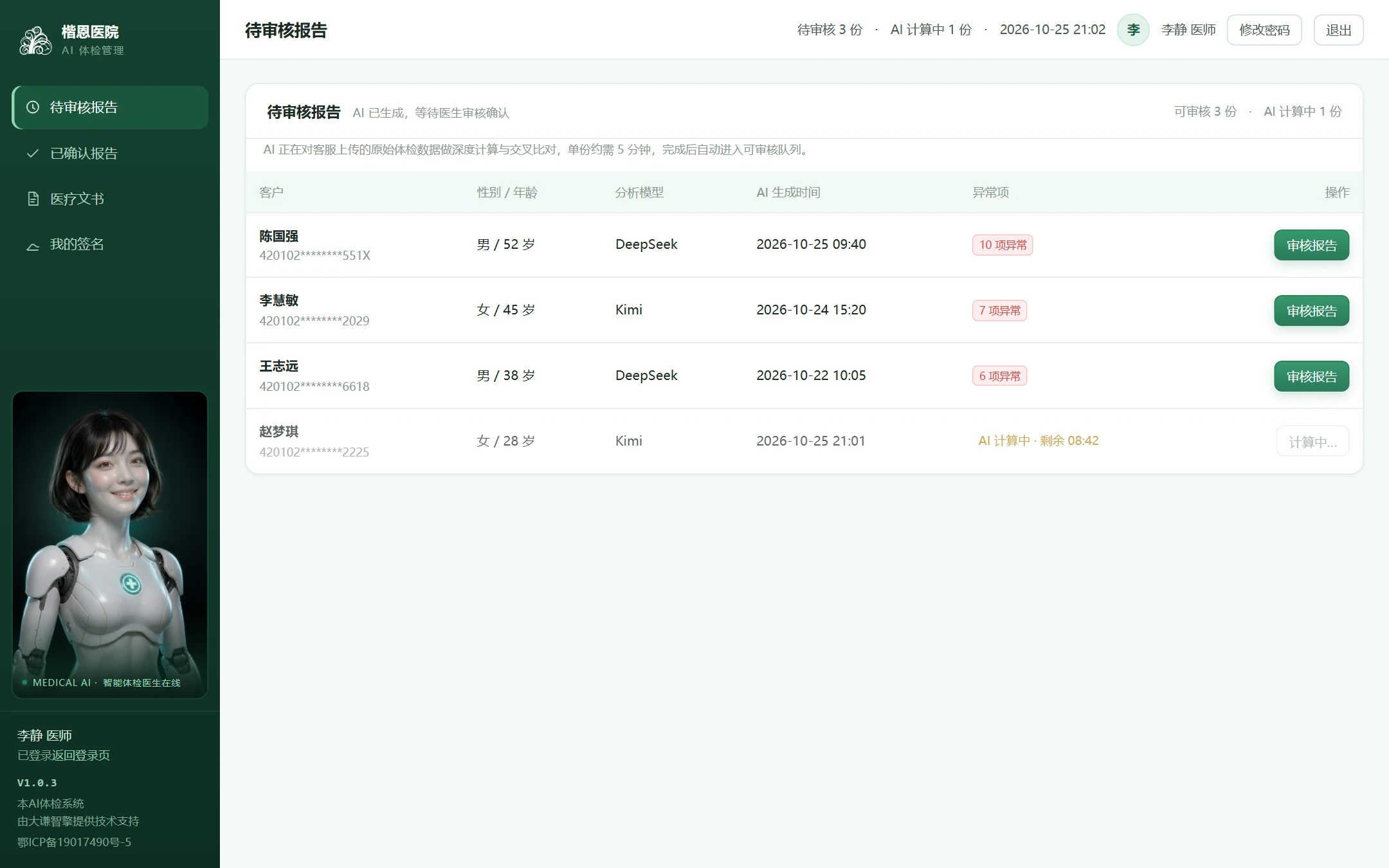
Task: Click ID number 420102********551X
Action: [x=314, y=255]
